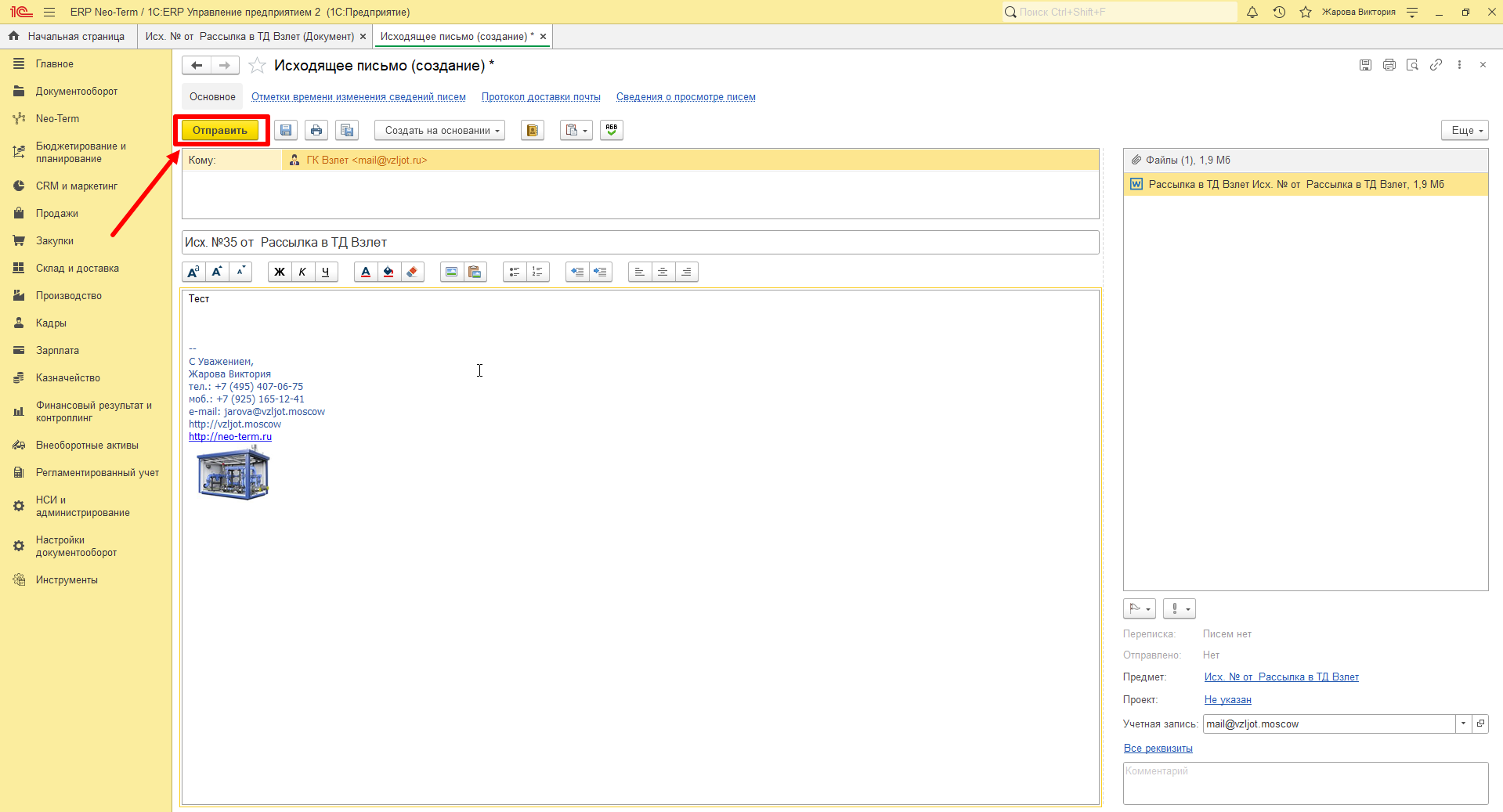Expand the Создать на основании dropdown
Screen dimensions: 1503x812
(439, 130)
